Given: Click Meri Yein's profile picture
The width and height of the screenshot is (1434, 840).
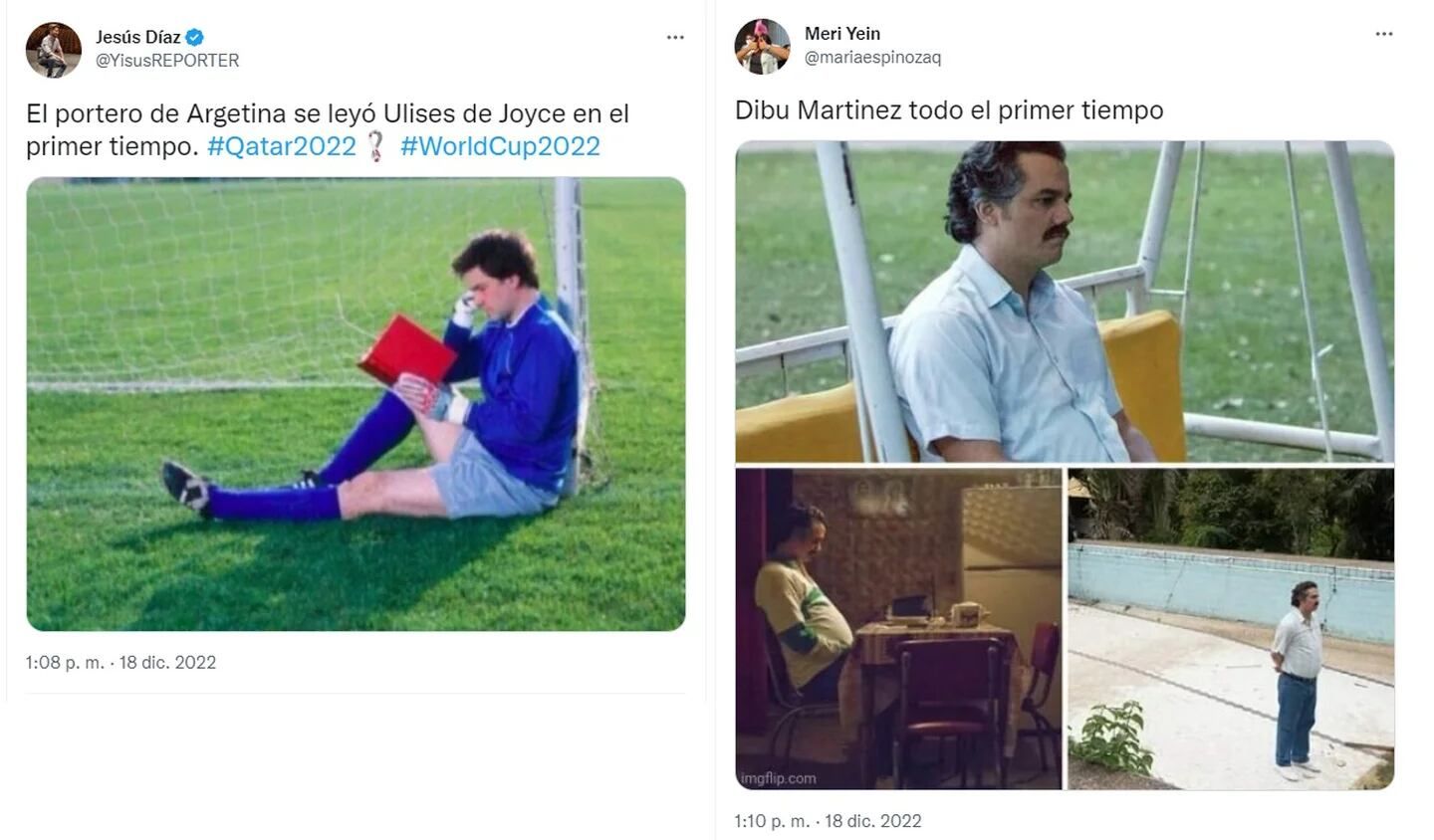Looking at the screenshot, I should click(x=763, y=43).
